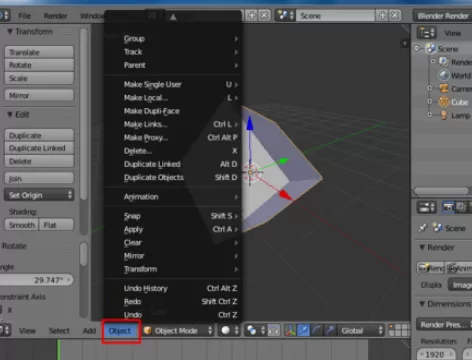Click the Translate button

39,52
